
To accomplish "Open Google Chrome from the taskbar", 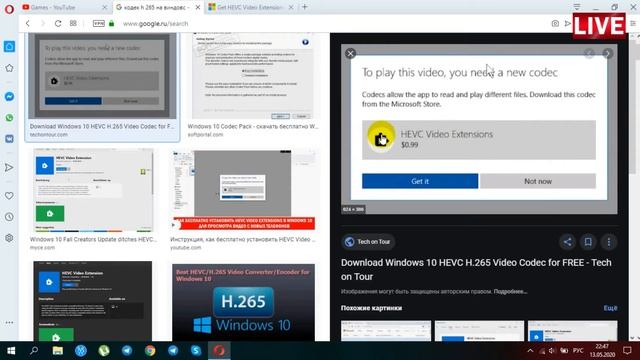I will [x=150, y=351].
